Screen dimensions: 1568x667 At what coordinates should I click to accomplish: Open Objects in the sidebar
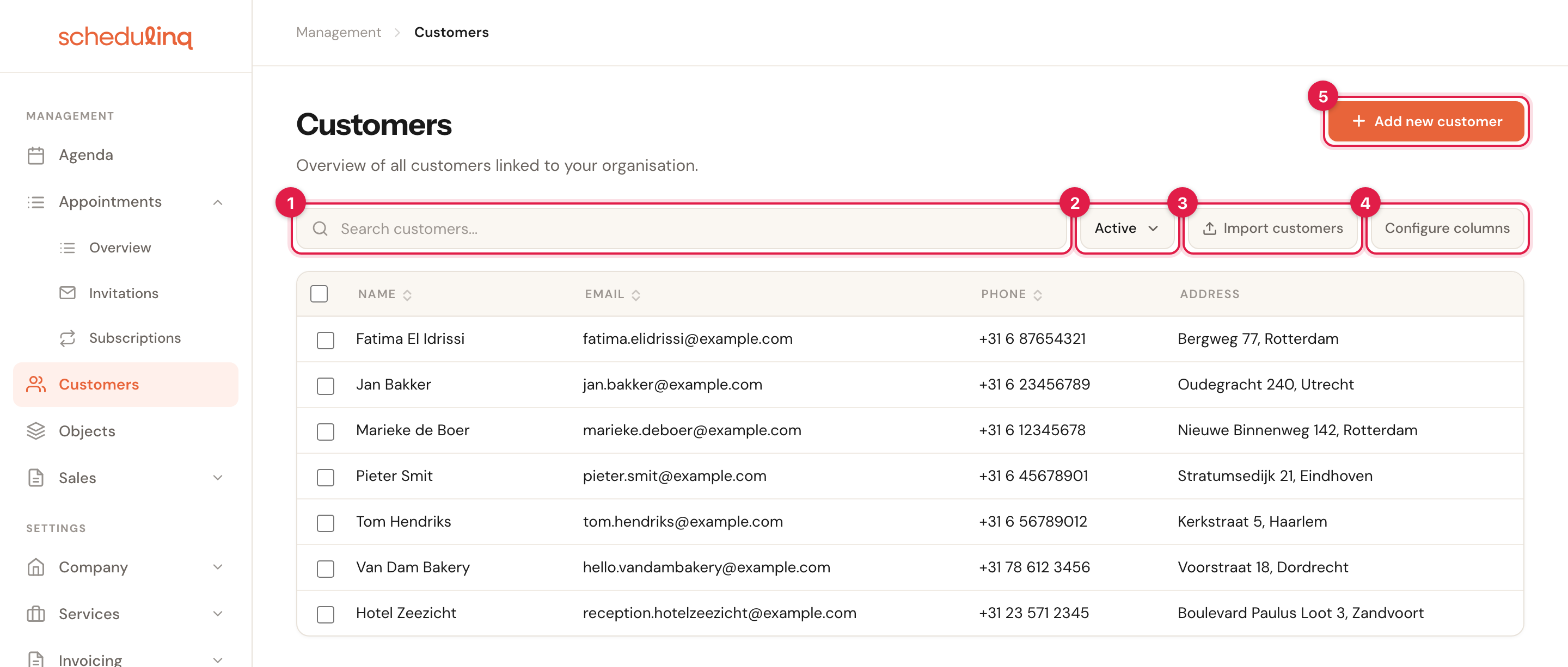tap(126, 431)
